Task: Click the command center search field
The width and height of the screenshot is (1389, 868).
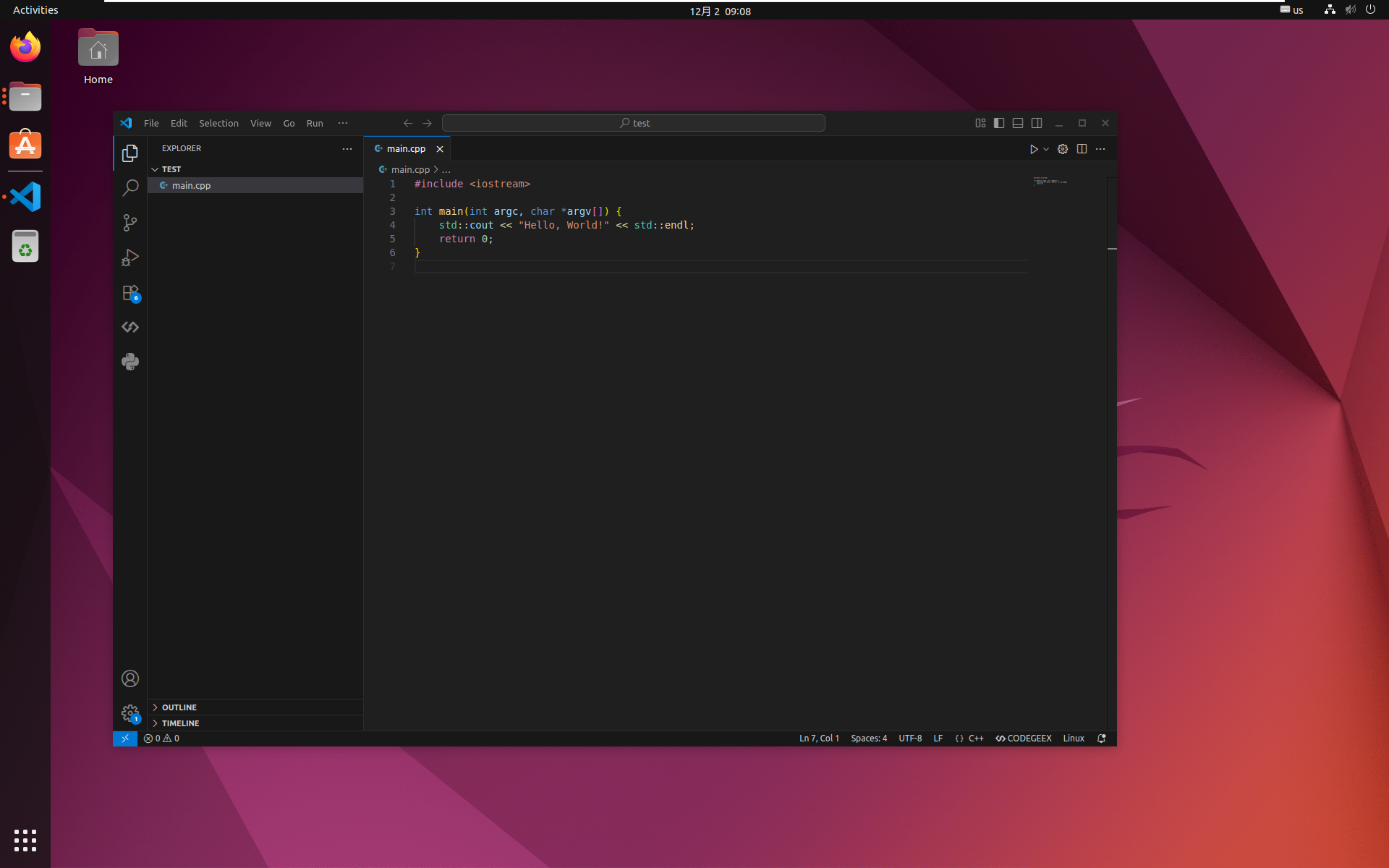Action: point(634,123)
